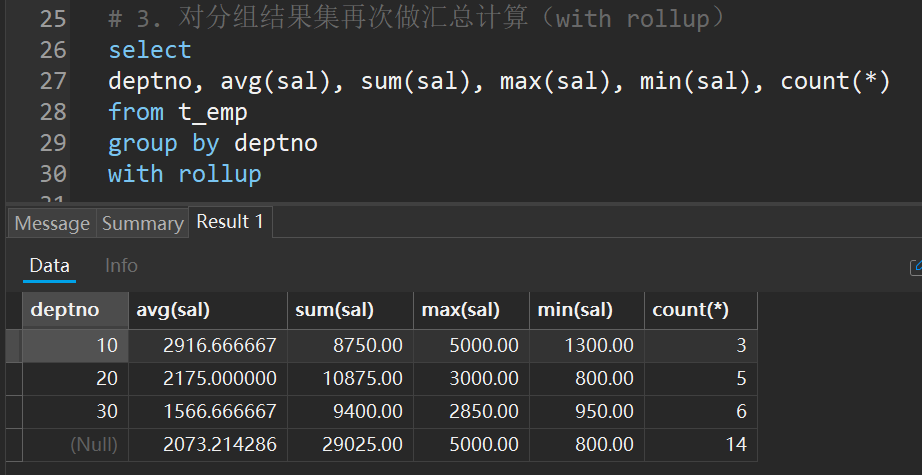Select count cell with value 3
The height and width of the screenshot is (475, 922).
pos(701,345)
